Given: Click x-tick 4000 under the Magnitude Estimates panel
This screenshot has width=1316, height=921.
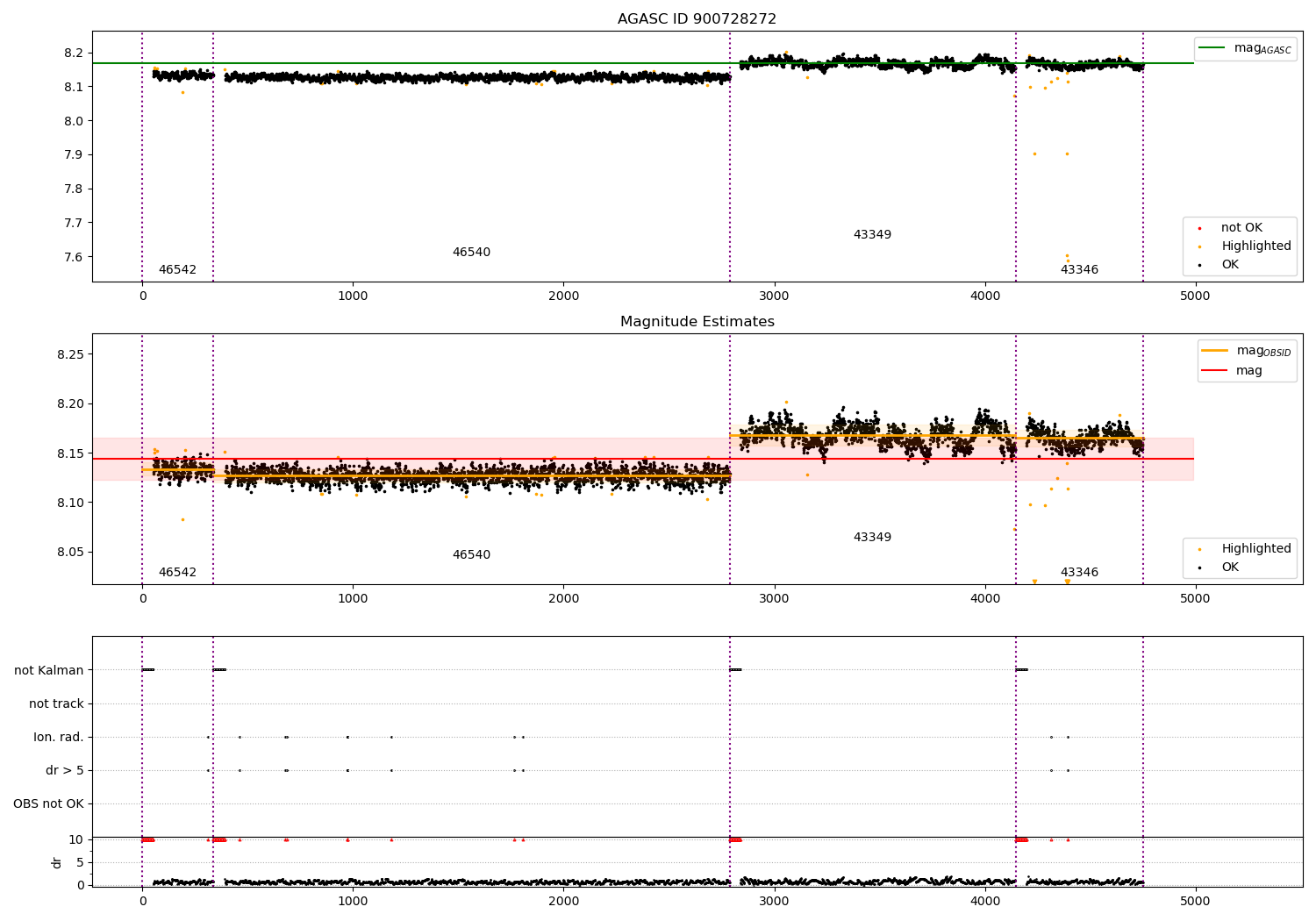Looking at the screenshot, I should click(984, 599).
